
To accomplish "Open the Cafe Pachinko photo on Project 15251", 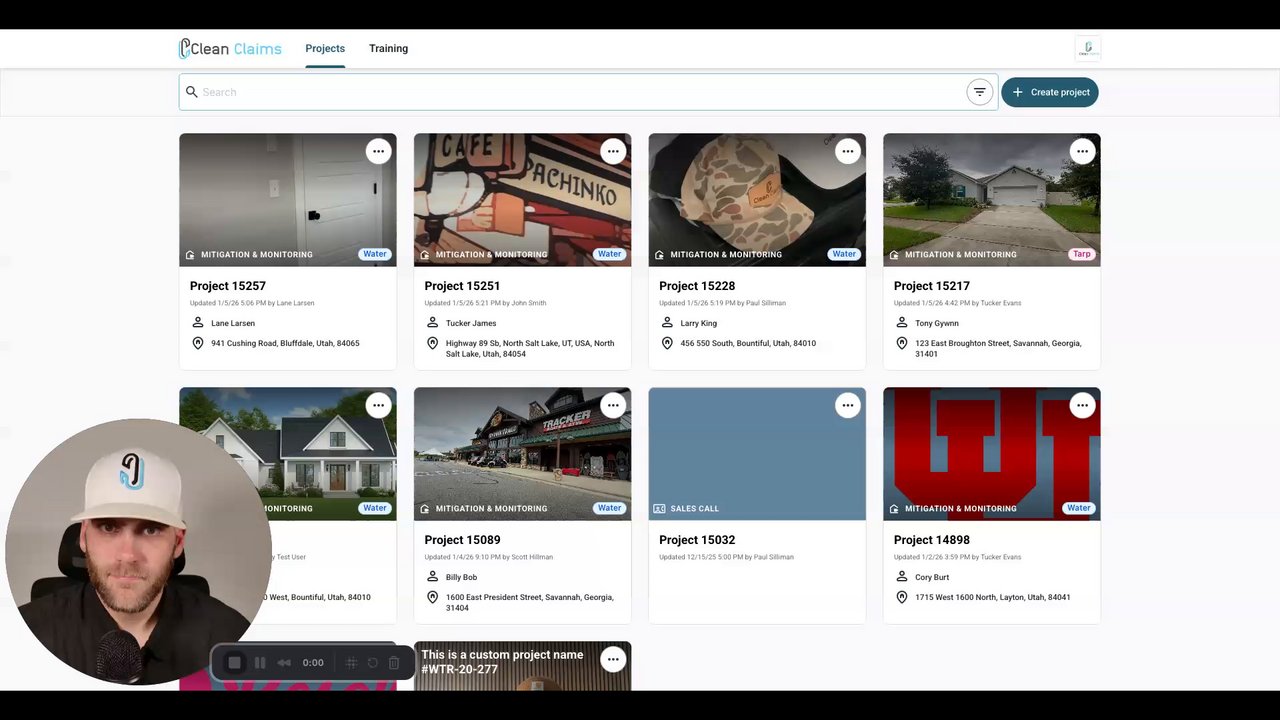I will (522, 200).
